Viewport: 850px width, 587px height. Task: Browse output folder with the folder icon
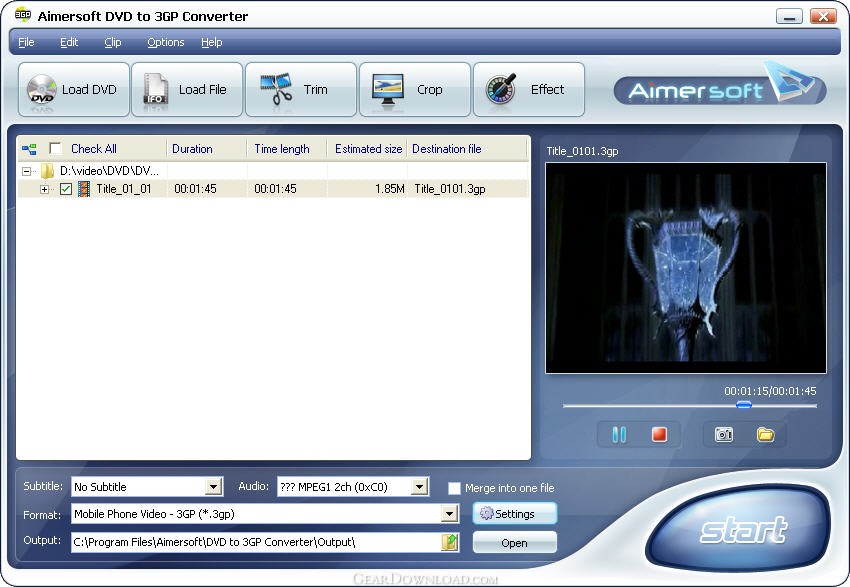point(449,542)
